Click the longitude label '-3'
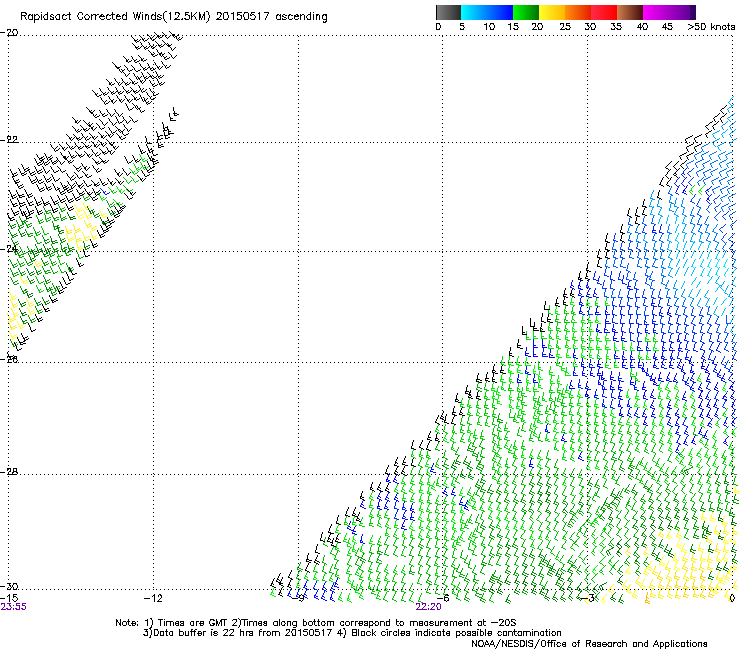 click(x=588, y=598)
